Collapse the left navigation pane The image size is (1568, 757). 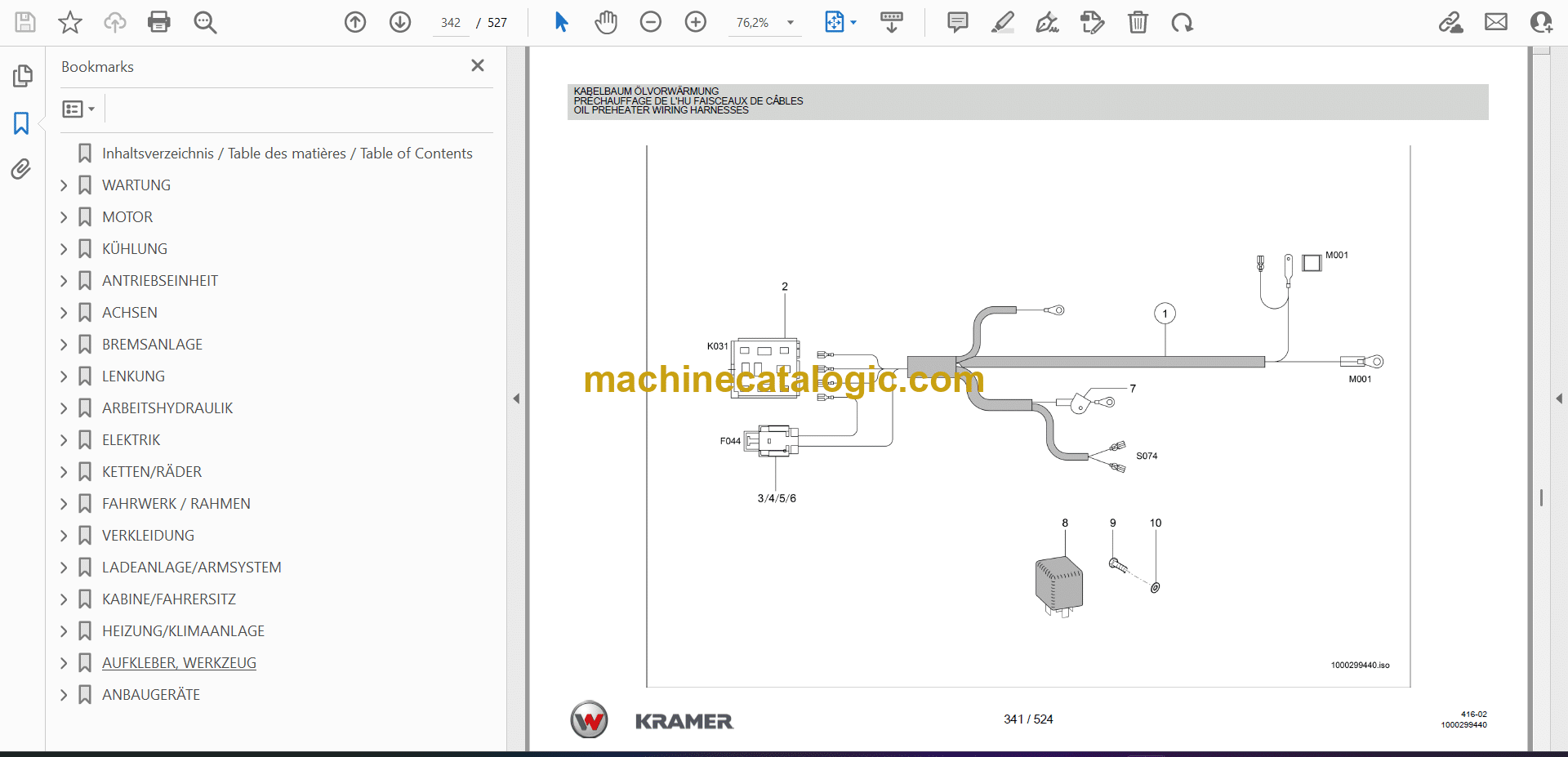coord(516,399)
